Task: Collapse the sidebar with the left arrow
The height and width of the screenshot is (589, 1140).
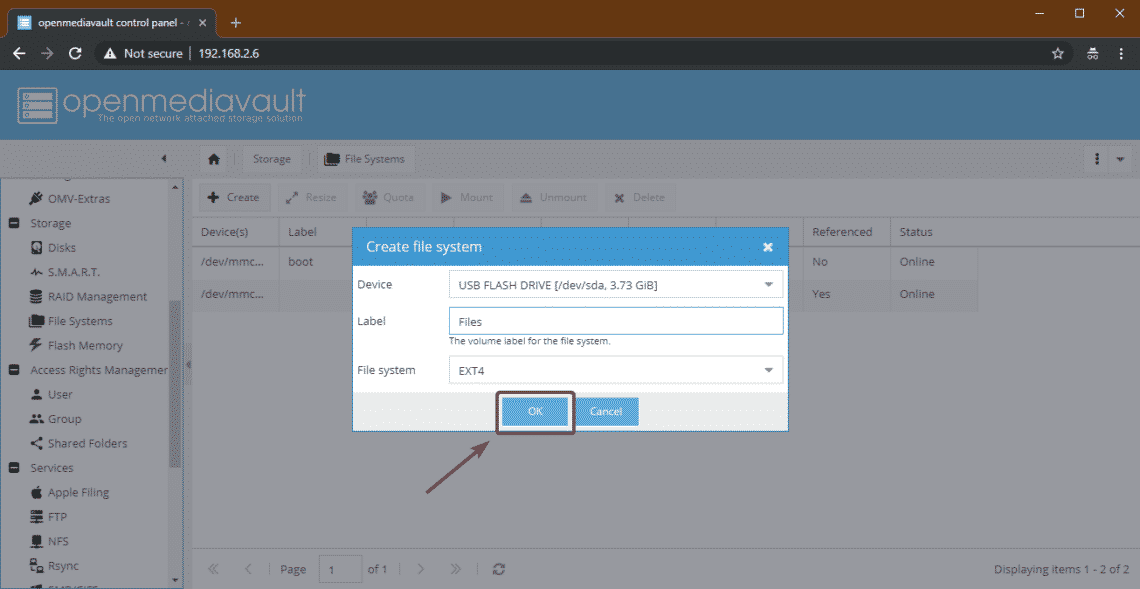Action: coord(164,158)
